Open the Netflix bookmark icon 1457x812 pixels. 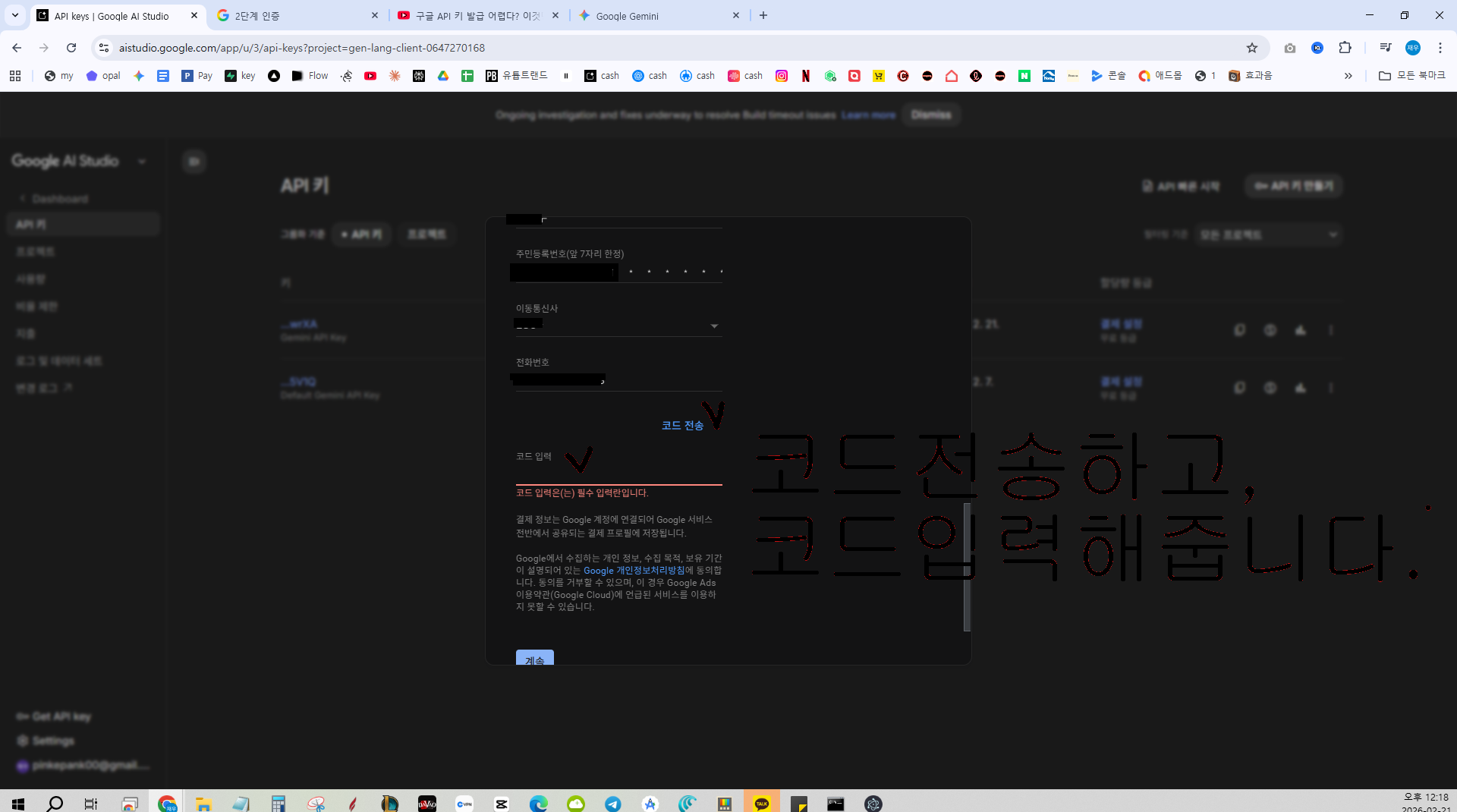(806, 76)
